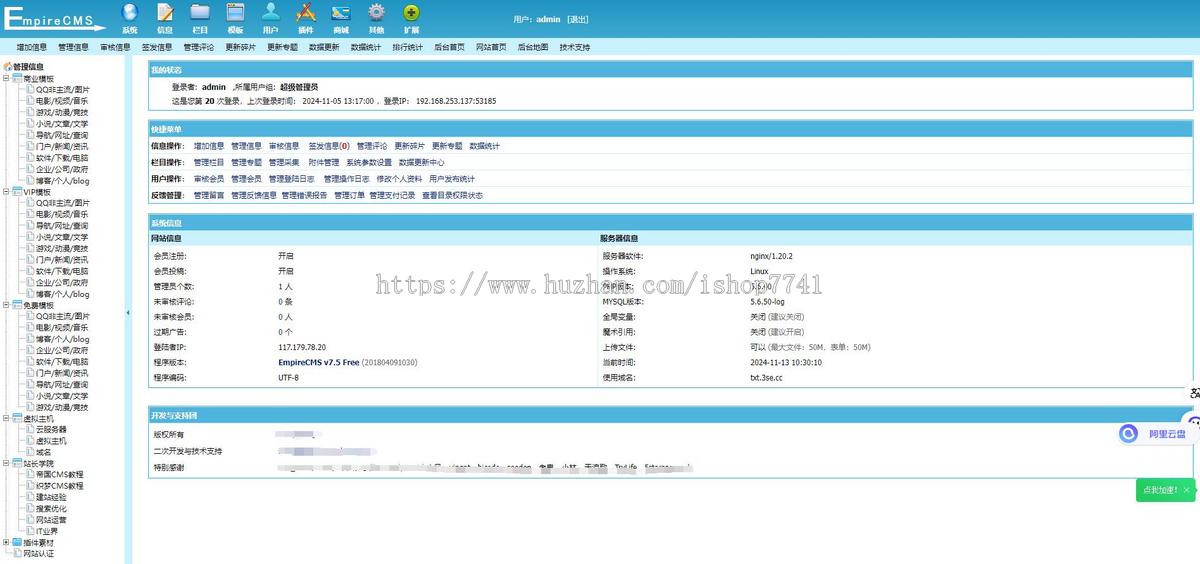Open 管理留言 in quick menu
1200x564 pixels.
click(209, 195)
